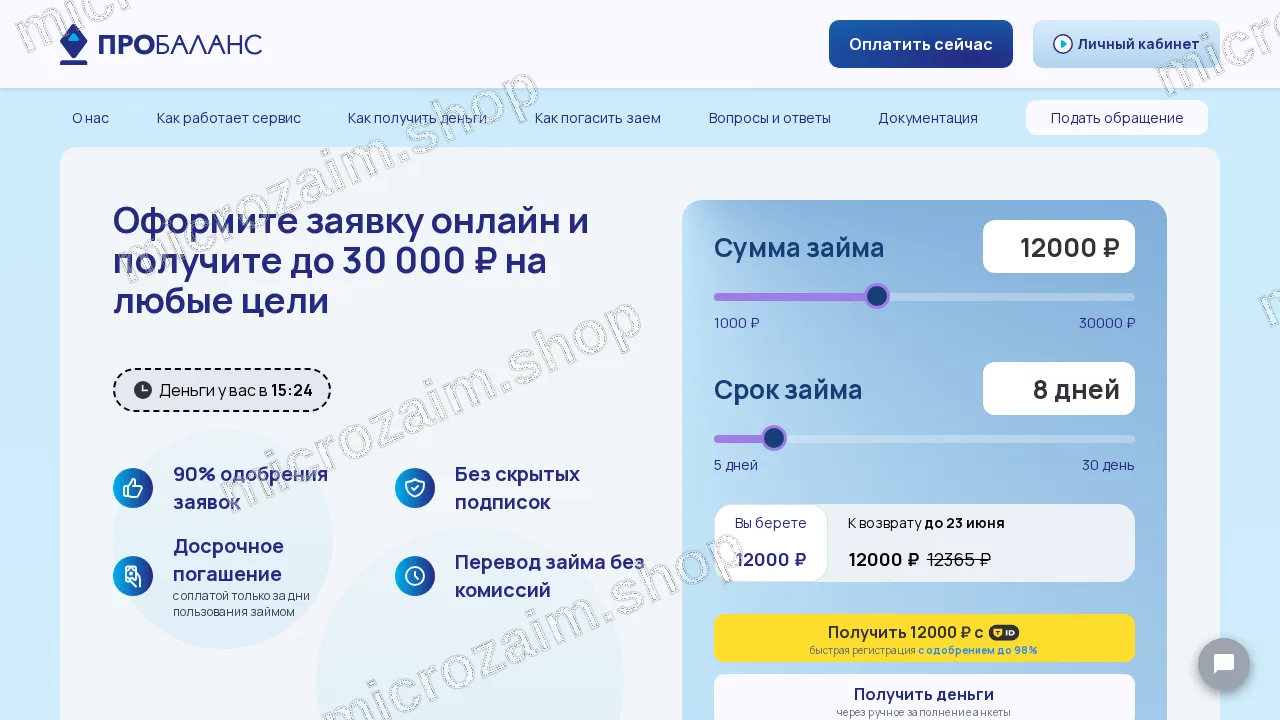Click the Оформите заявку онлайн headline

[351, 260]
